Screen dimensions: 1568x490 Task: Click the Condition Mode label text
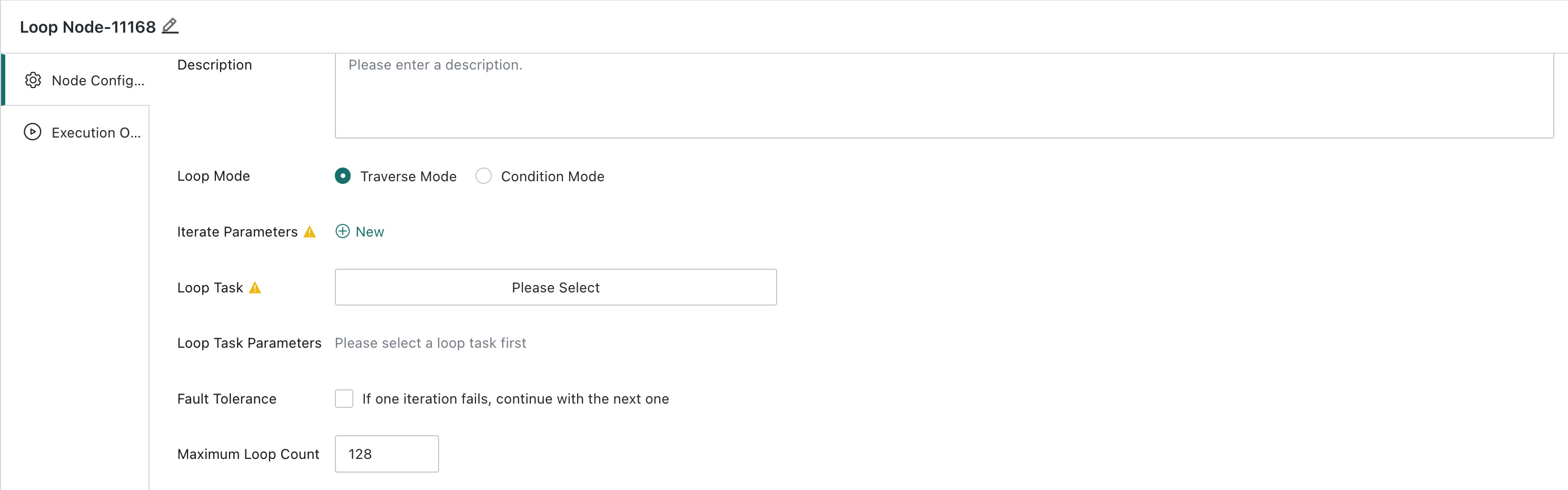point(552,177)
